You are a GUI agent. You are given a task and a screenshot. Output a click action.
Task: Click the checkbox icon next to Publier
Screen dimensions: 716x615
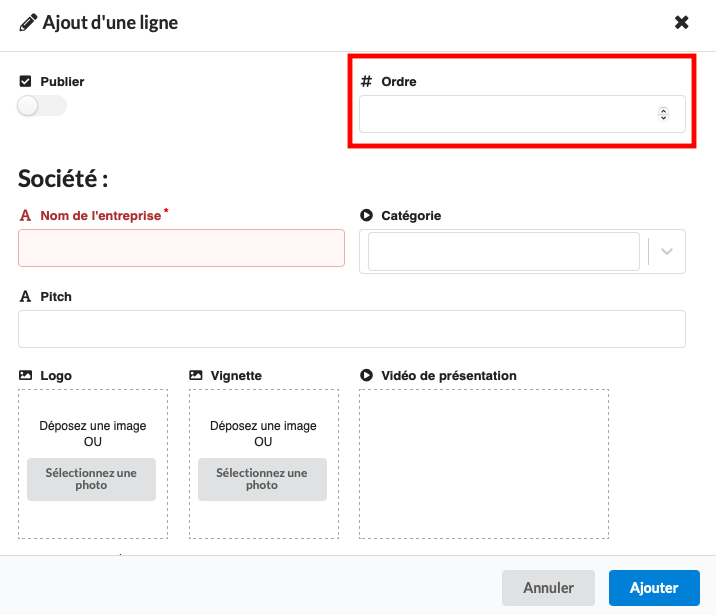[26, 81]
